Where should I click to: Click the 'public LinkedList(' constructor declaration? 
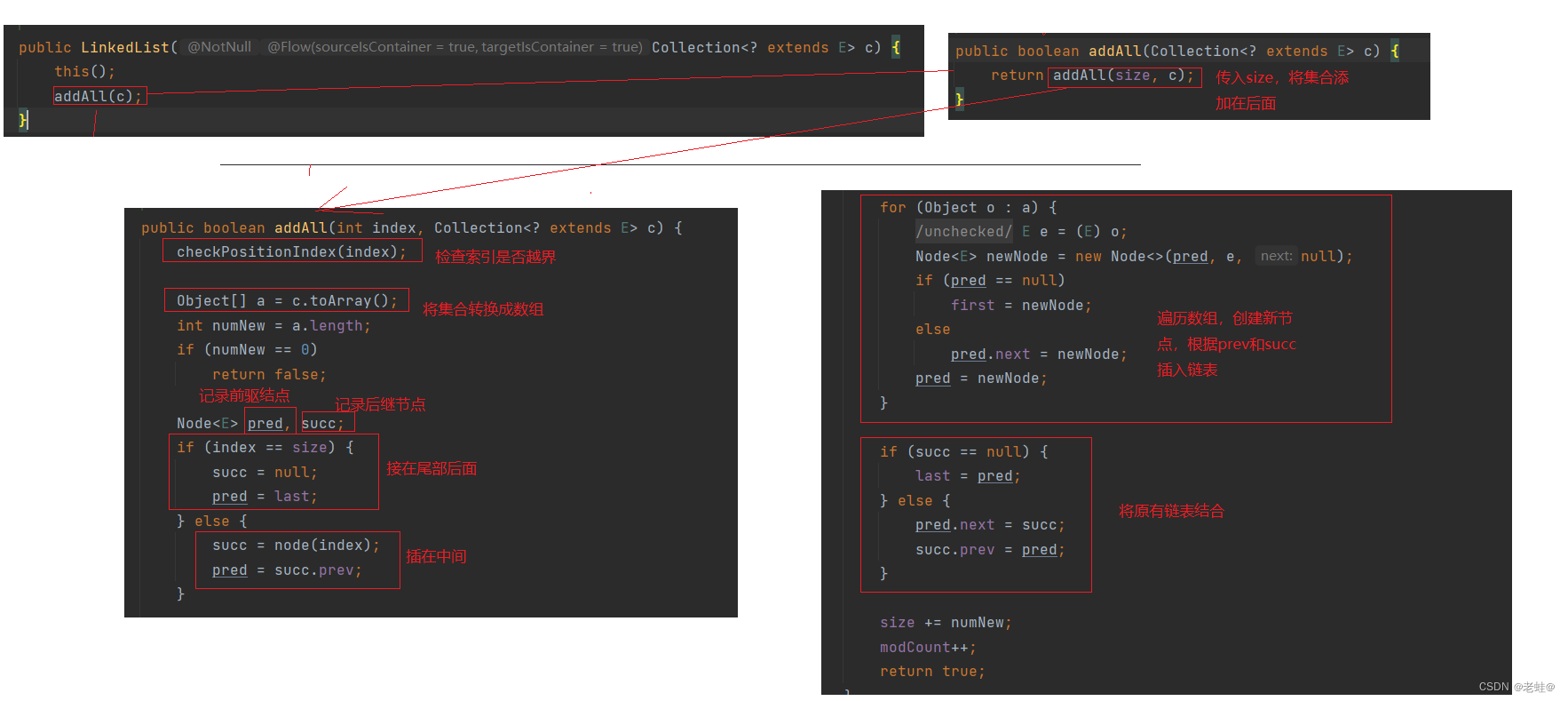tap(98, 47)
